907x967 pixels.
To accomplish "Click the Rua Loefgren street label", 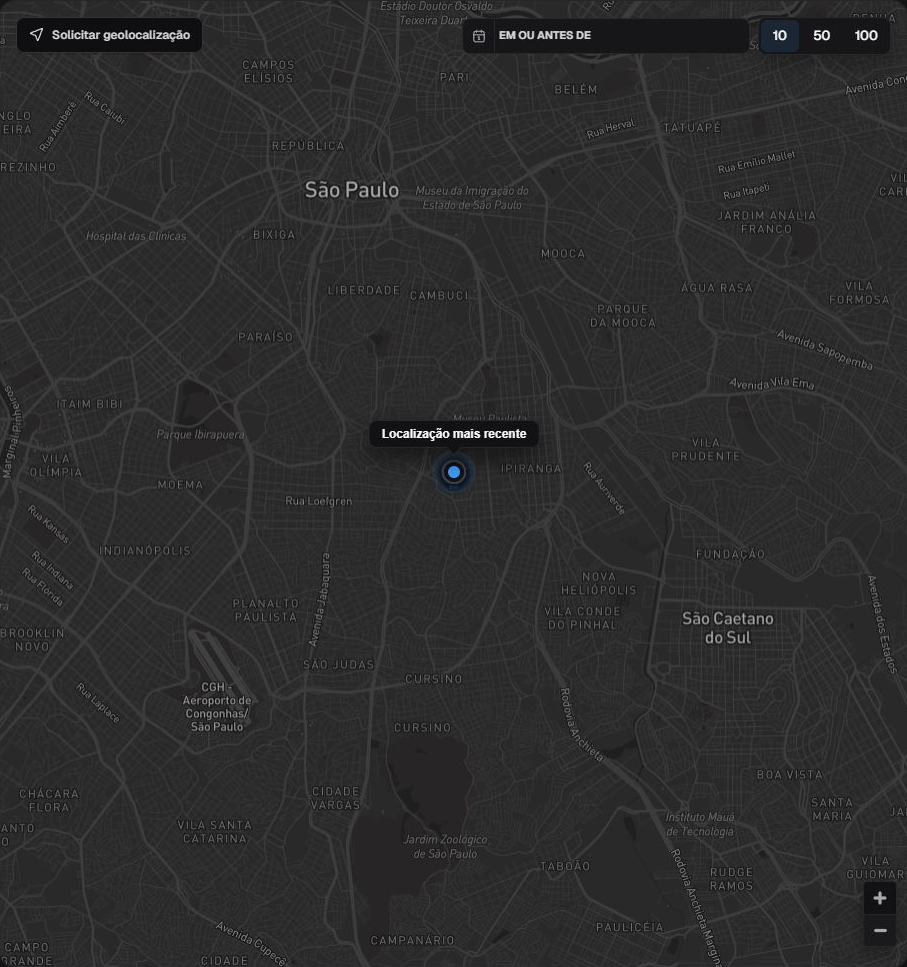I will point(319,501).
